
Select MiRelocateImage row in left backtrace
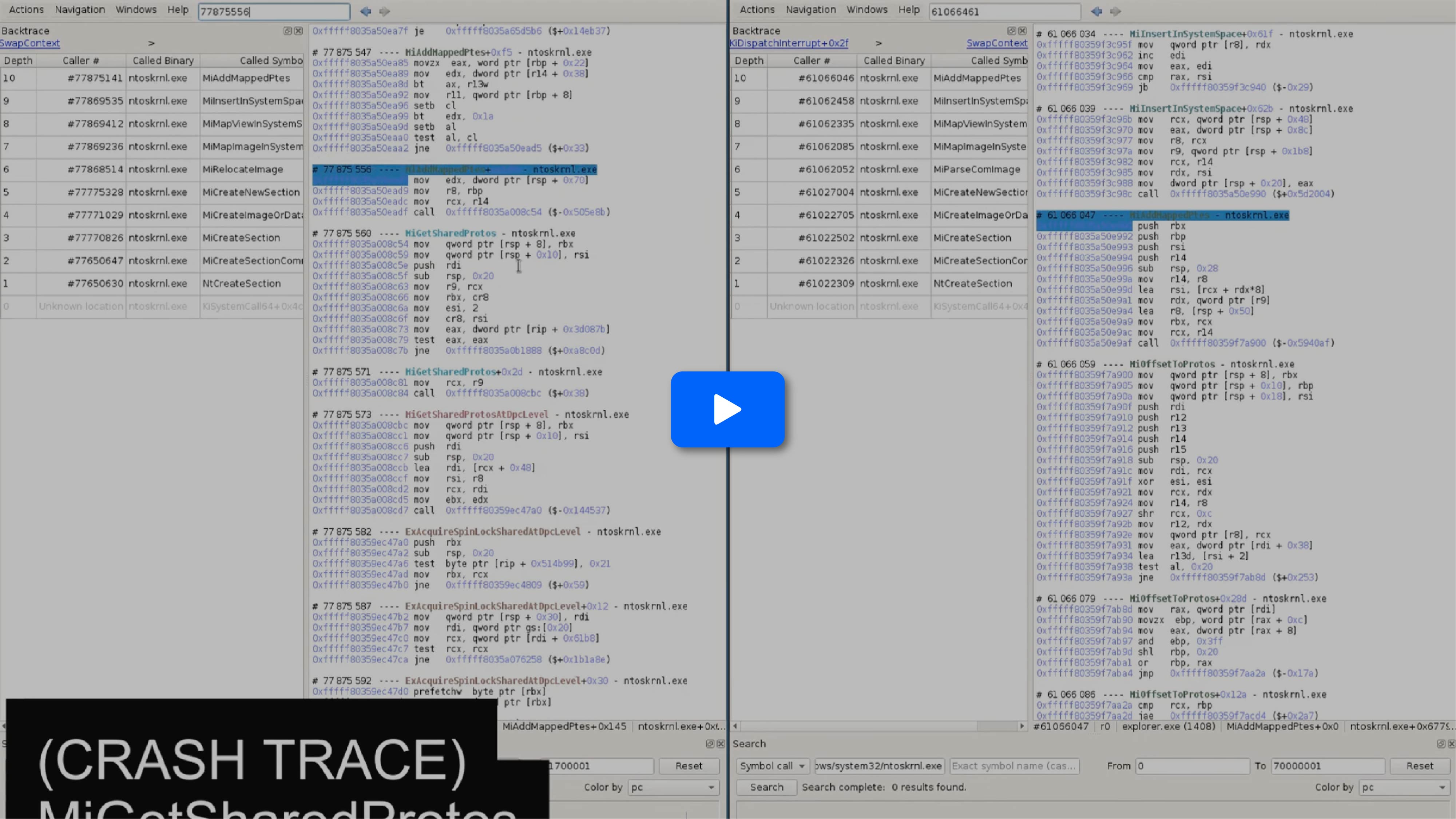click(242, 169)
